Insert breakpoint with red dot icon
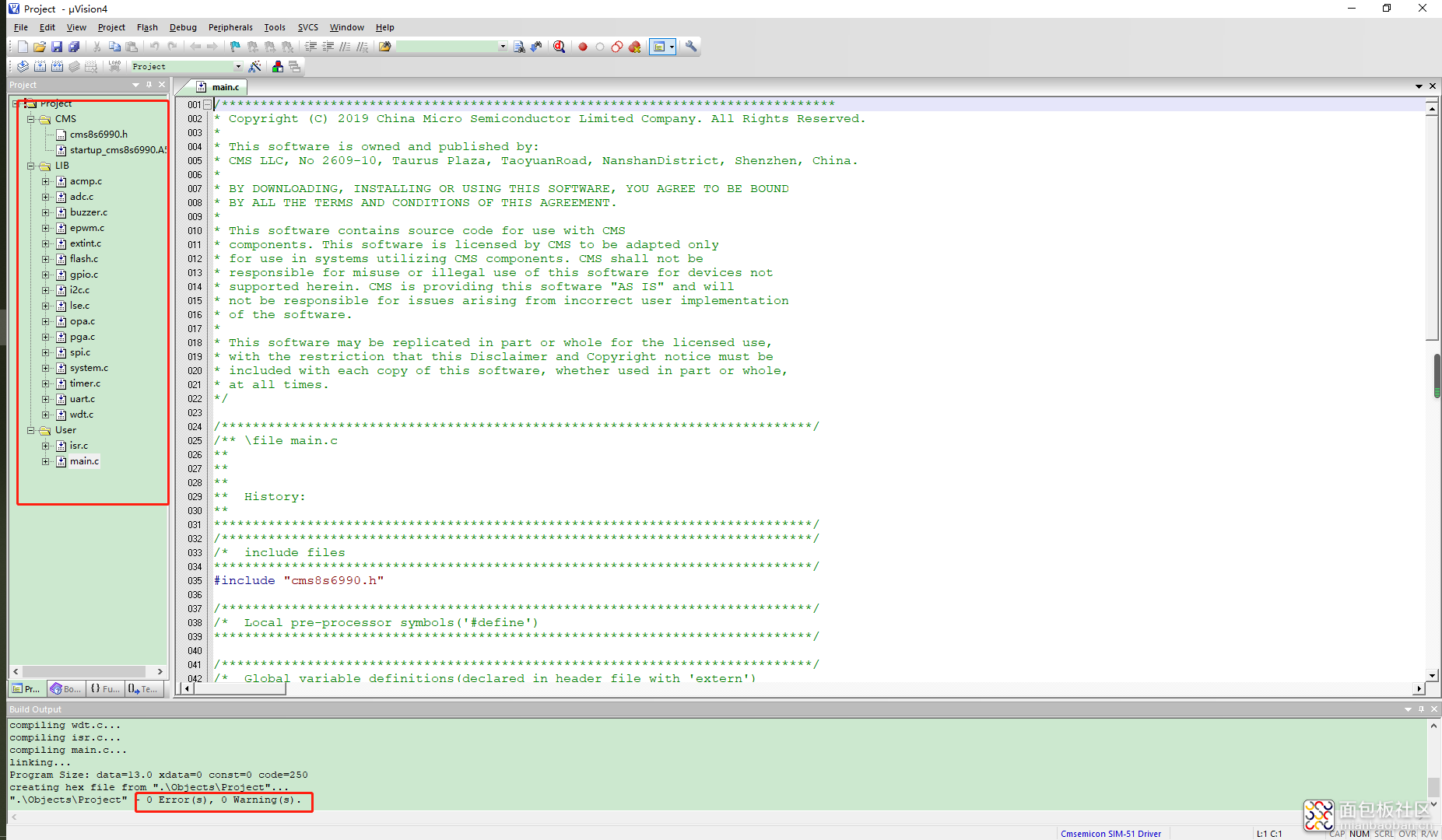Viewport: 1442px width, 840px height. coord(582,47)
